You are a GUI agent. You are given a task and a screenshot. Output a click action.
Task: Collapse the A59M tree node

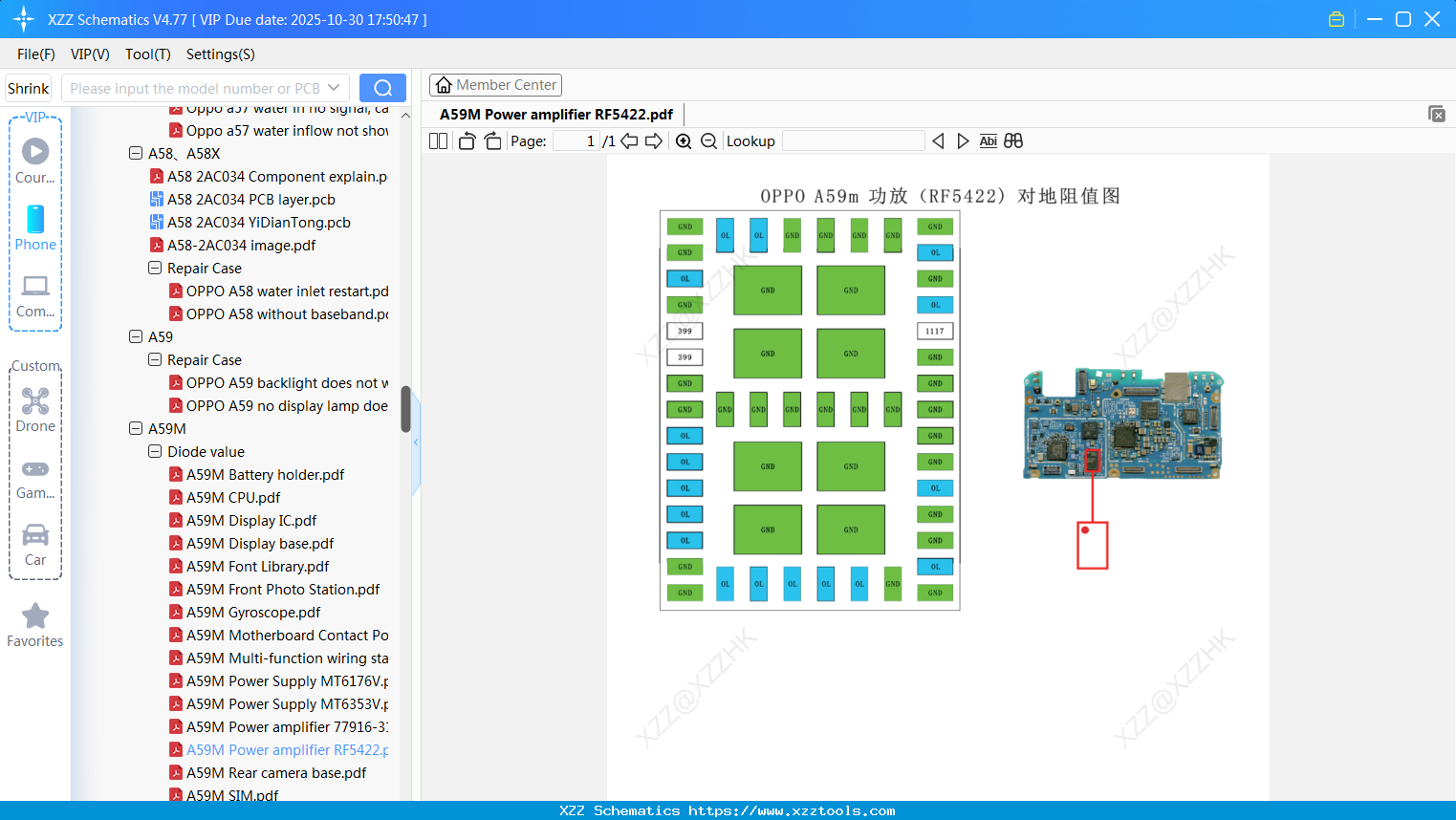coord(136,428)
